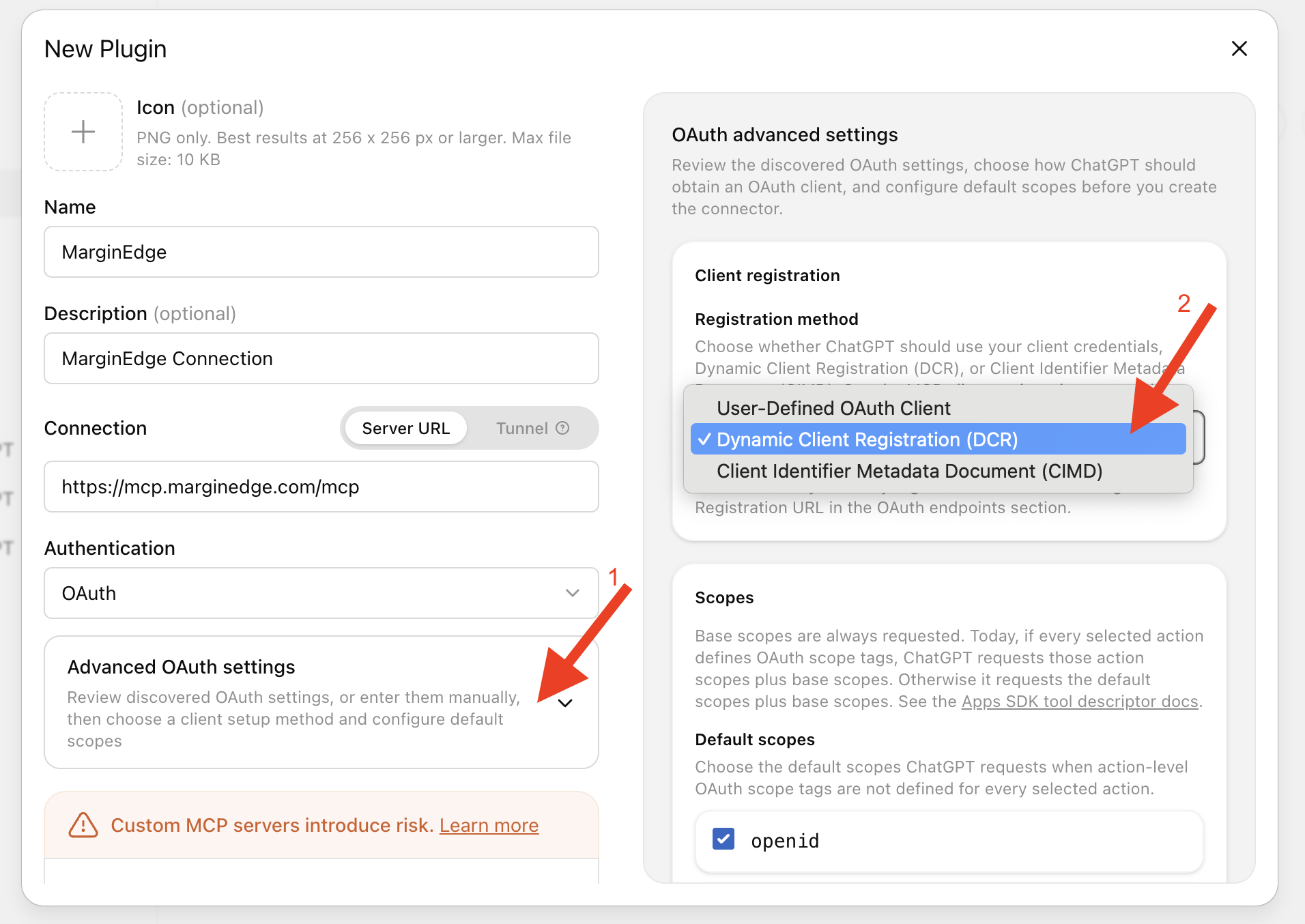Screen dimensions: 1305x924
Task: Click the Scopes section heading
Action: click(724, 597)
